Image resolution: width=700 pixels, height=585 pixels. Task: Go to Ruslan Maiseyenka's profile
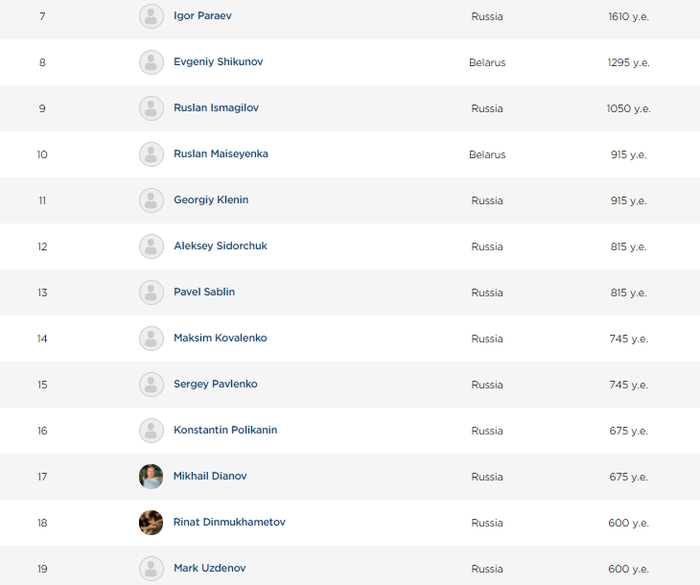[x=221, y=154]
